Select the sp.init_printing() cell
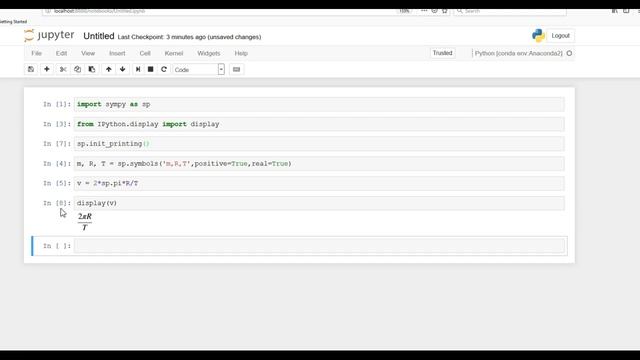The height and width of the screenshot is (360, 640). (x=319, y=144)
